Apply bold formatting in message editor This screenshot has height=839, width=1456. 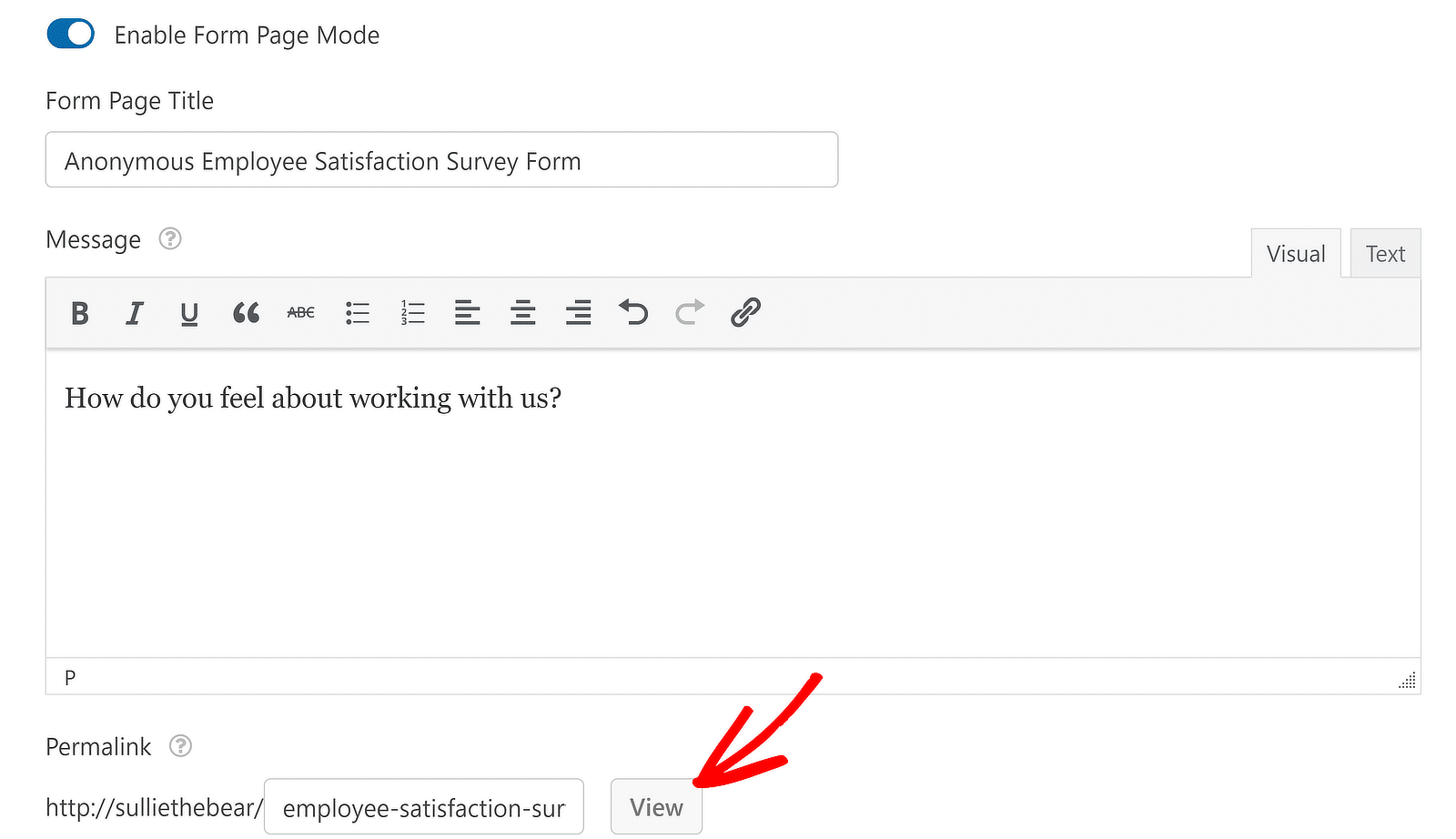[80, 313]
